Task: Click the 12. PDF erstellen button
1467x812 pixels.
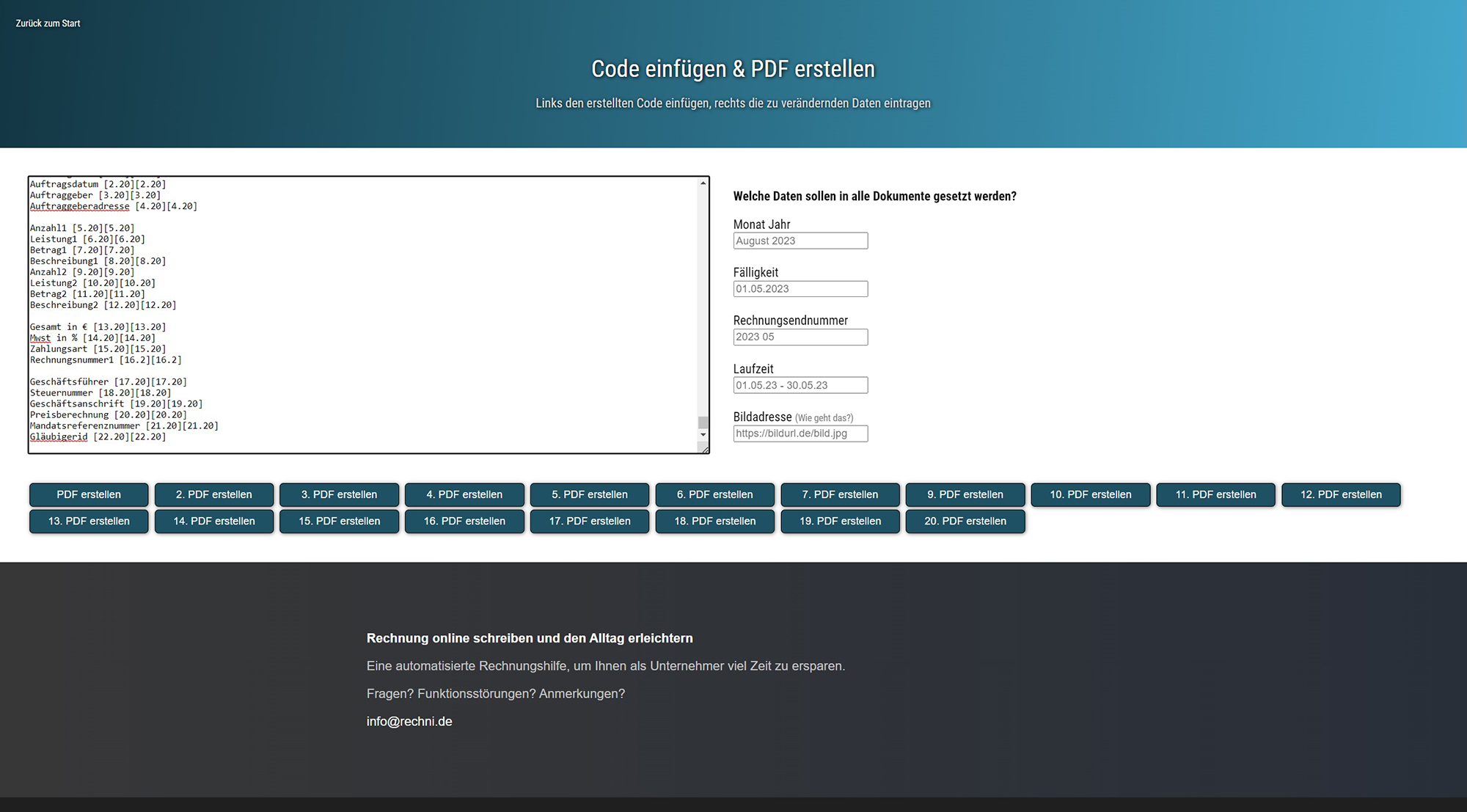Action: pyautogui.click(x=1340, y=494)
